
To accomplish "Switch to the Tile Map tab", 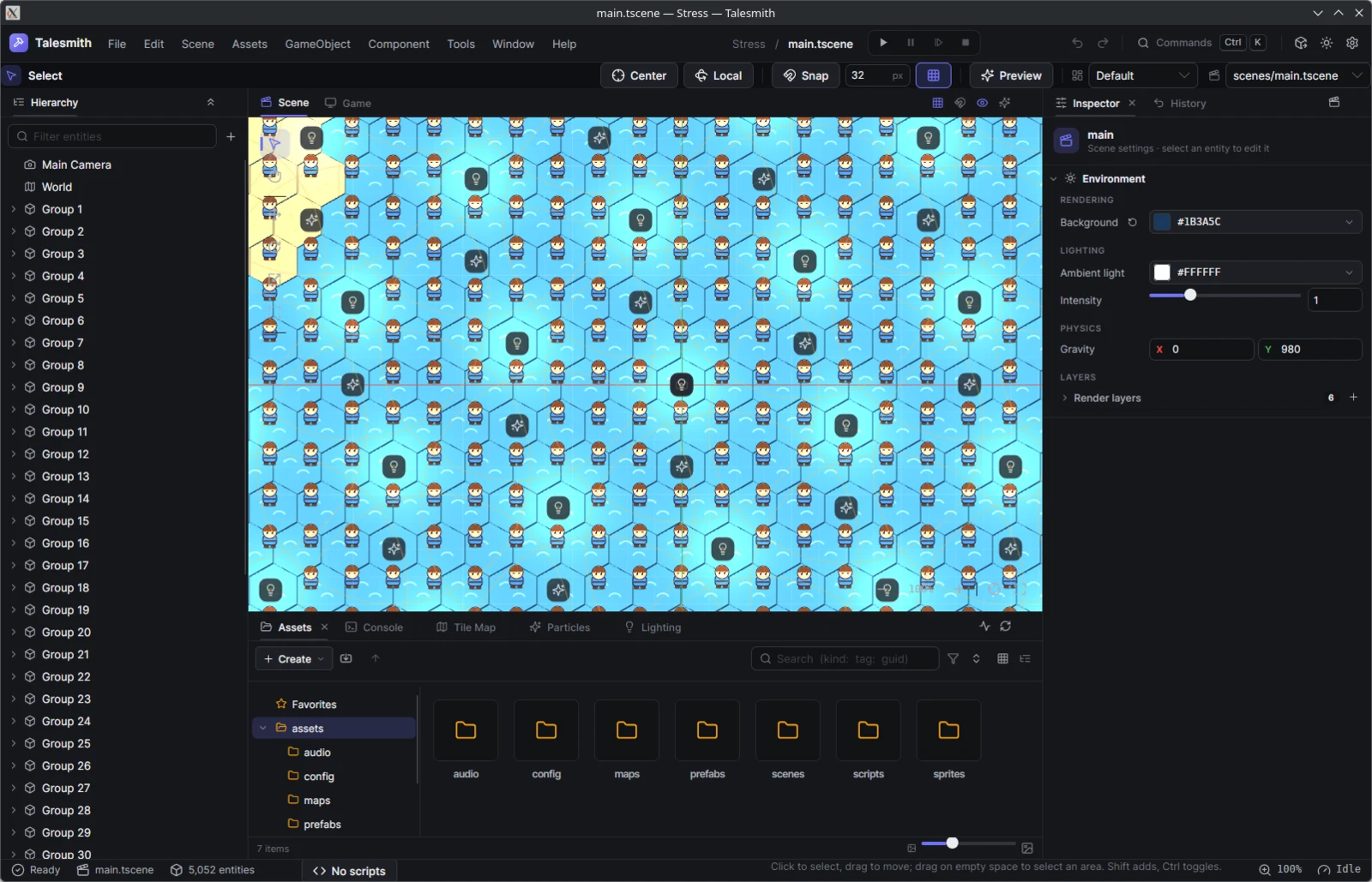I will click(466, 627).
